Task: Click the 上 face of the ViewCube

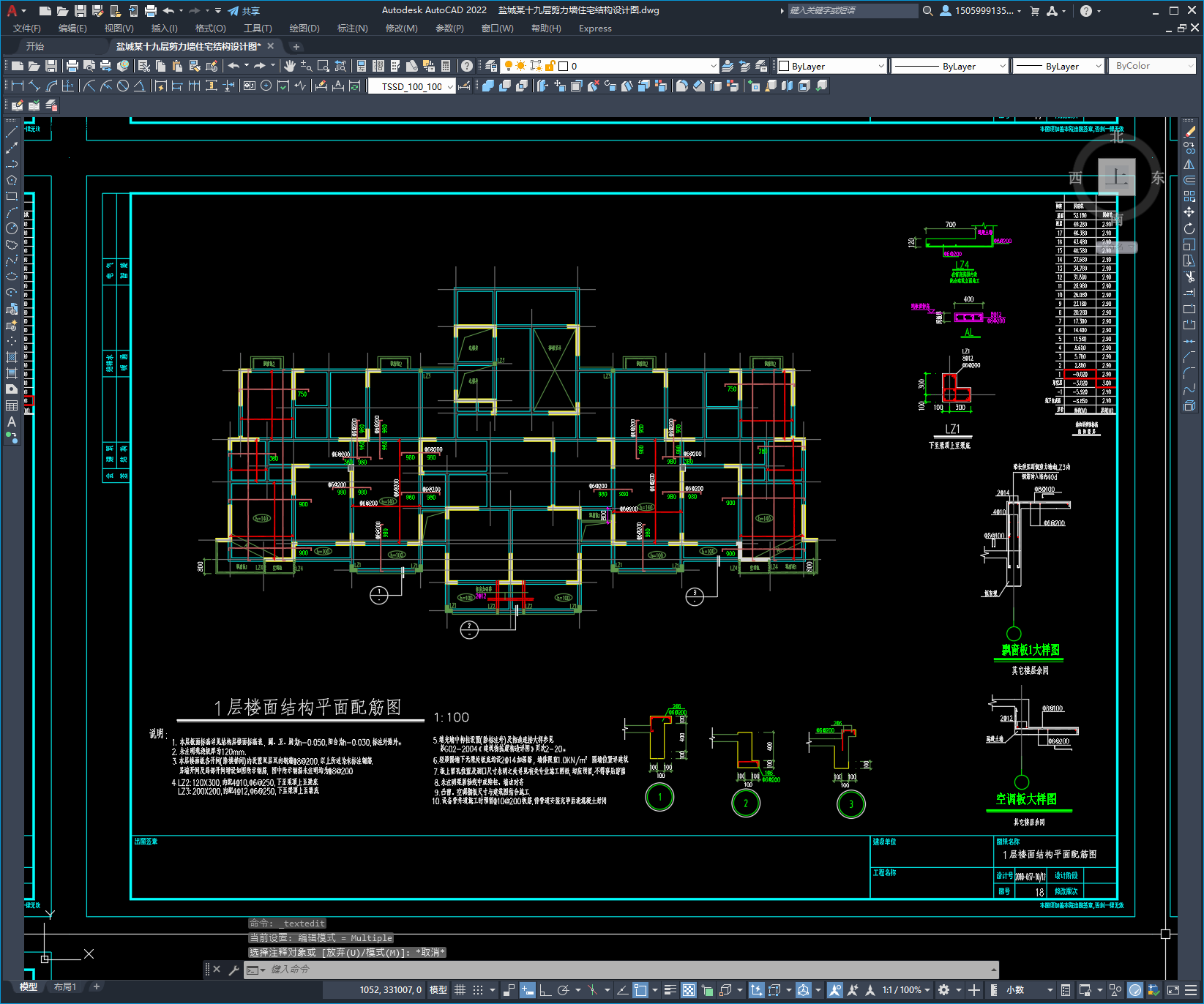Action: pos(1117,176)
